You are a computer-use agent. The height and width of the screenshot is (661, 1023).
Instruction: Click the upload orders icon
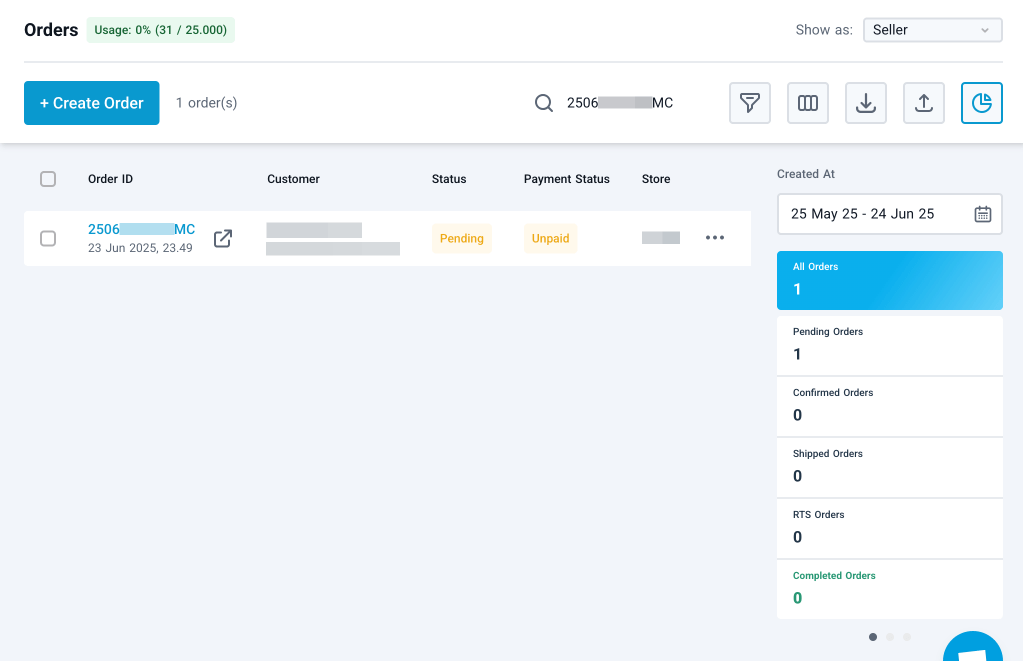point(924,103)
